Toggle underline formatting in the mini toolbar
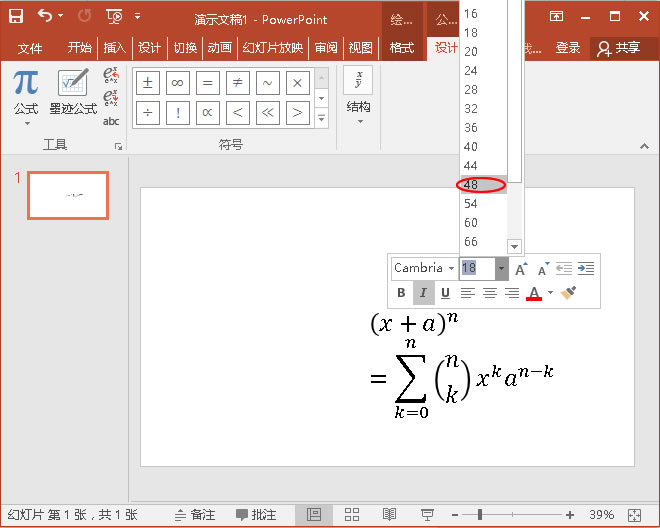Screen dimensions: 660x528 [x=445, y=293]
